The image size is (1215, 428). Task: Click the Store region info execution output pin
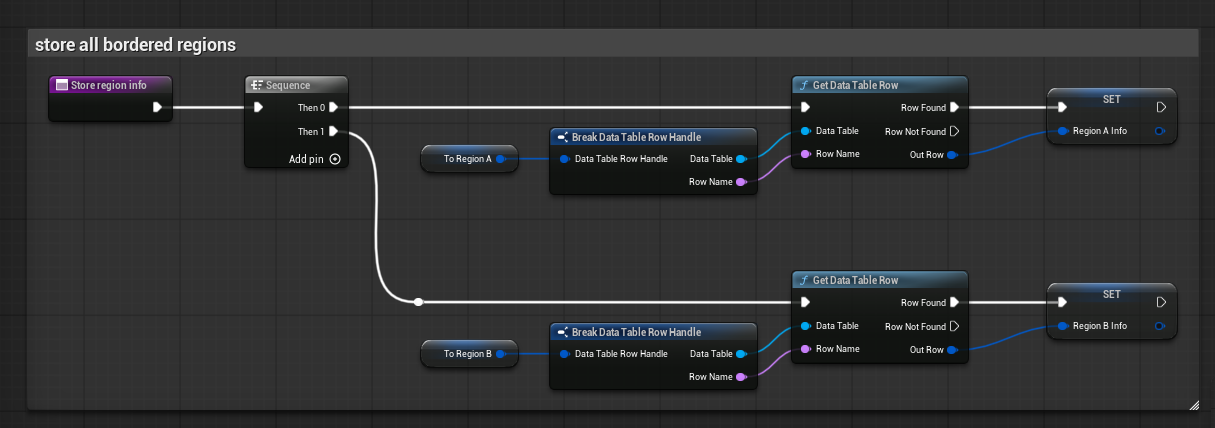tap(157, 107)
